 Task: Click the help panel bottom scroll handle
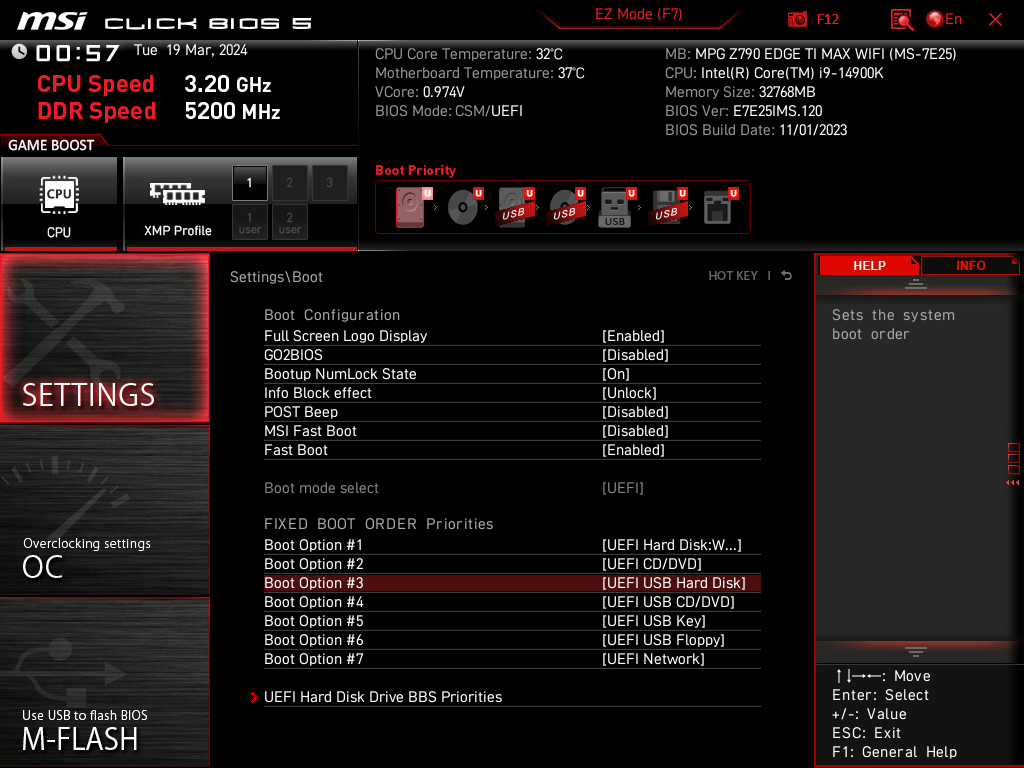(x=916, y=652)
